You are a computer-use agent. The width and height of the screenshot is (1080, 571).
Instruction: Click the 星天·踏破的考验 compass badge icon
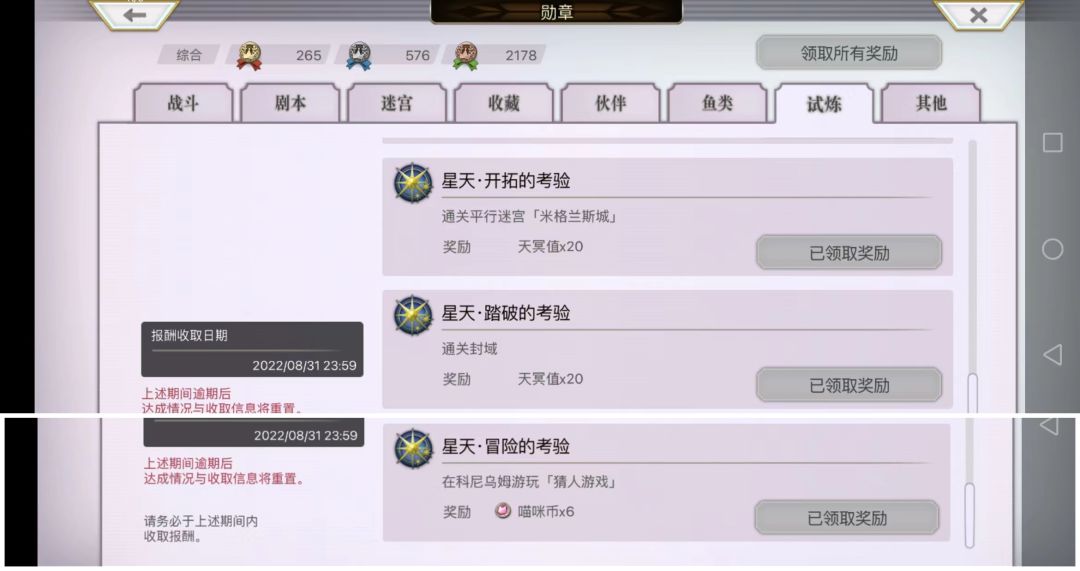[x=413, y=315]
